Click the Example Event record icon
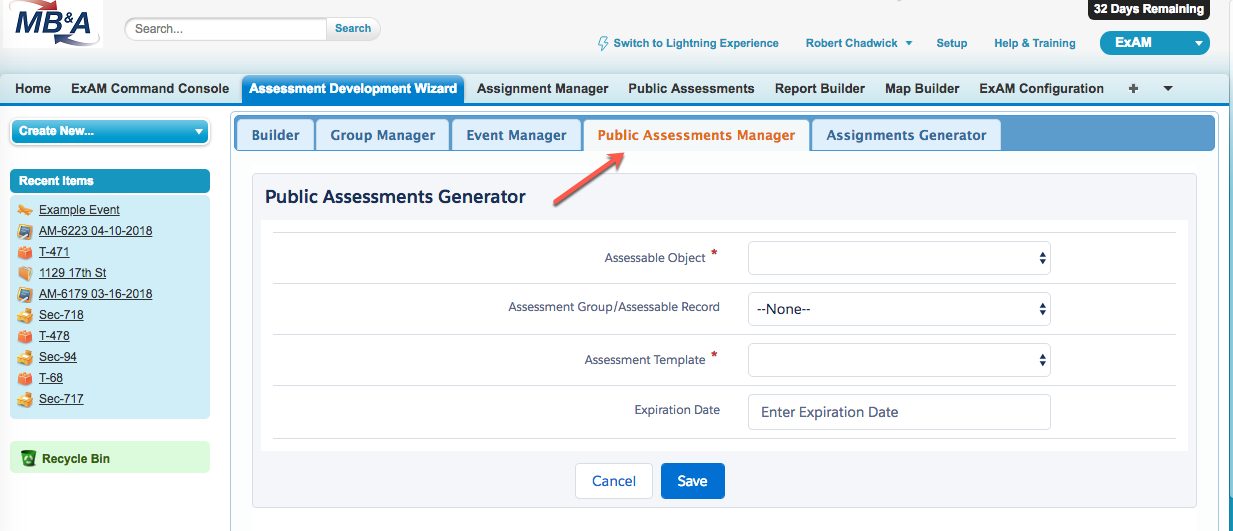This screenshot has height=531, width=1233. 25,210
